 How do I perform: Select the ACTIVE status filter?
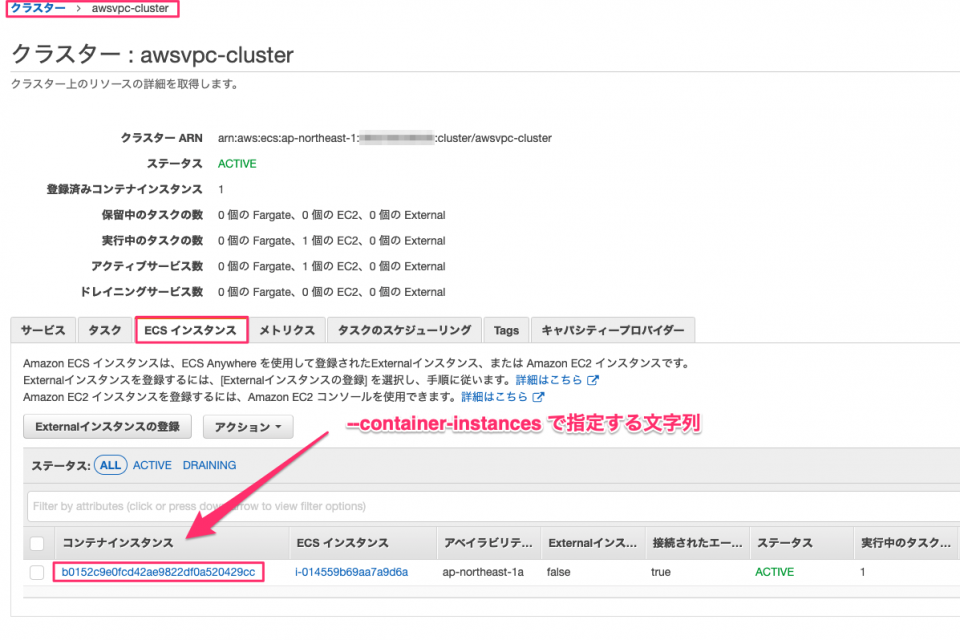point(152,464)
